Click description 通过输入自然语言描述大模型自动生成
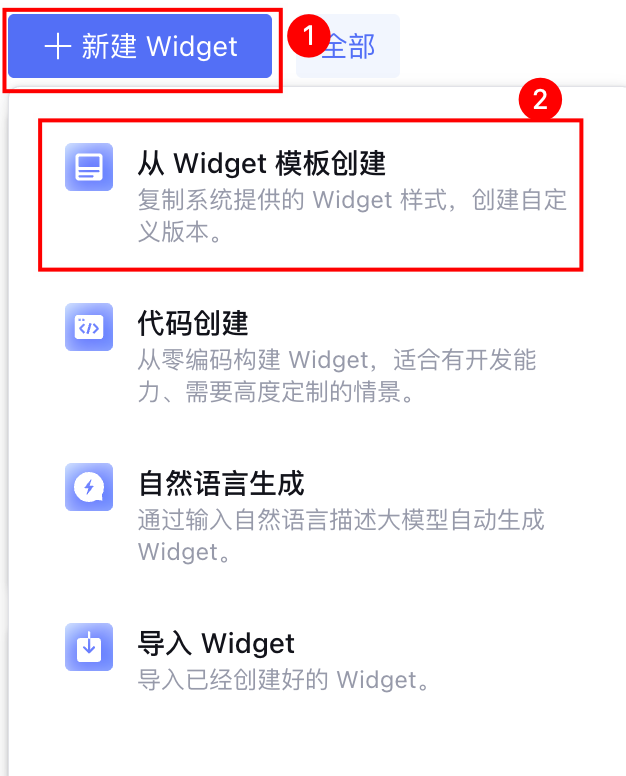This screenshot has width=626, height=776. [x=341, y=520]
